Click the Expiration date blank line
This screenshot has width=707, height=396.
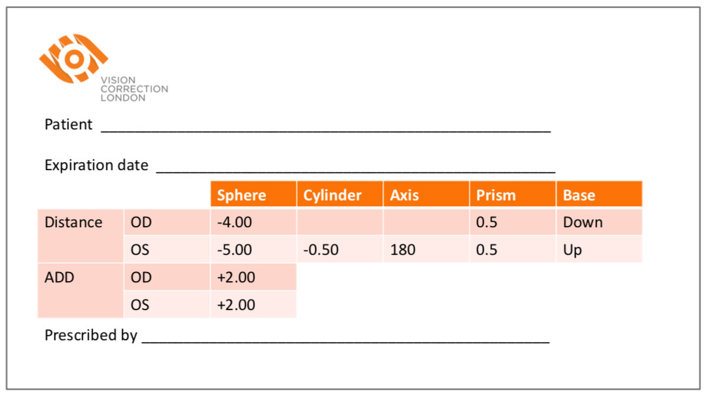tap(355, 168)
